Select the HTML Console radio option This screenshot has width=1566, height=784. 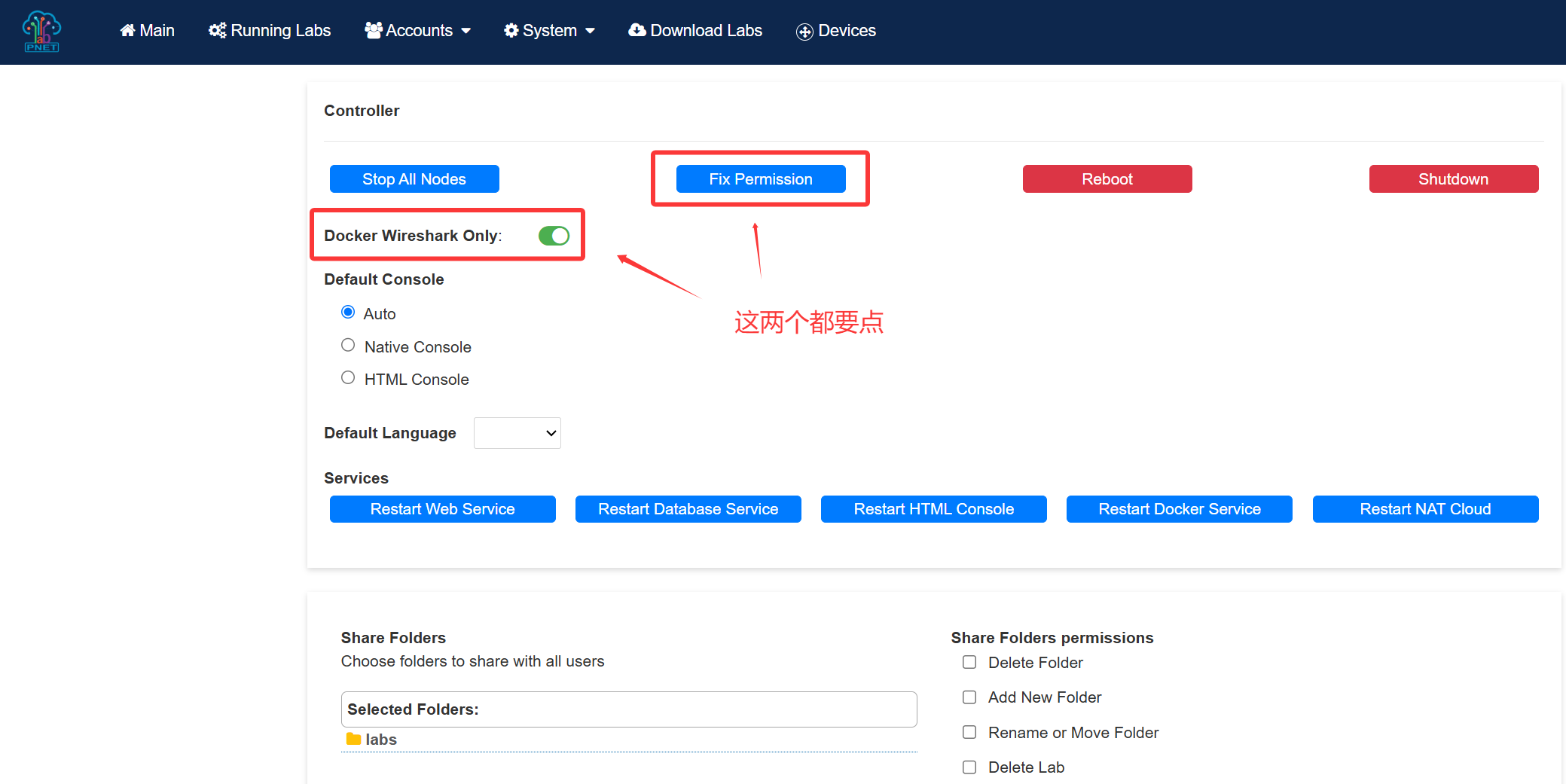[348, 378]
